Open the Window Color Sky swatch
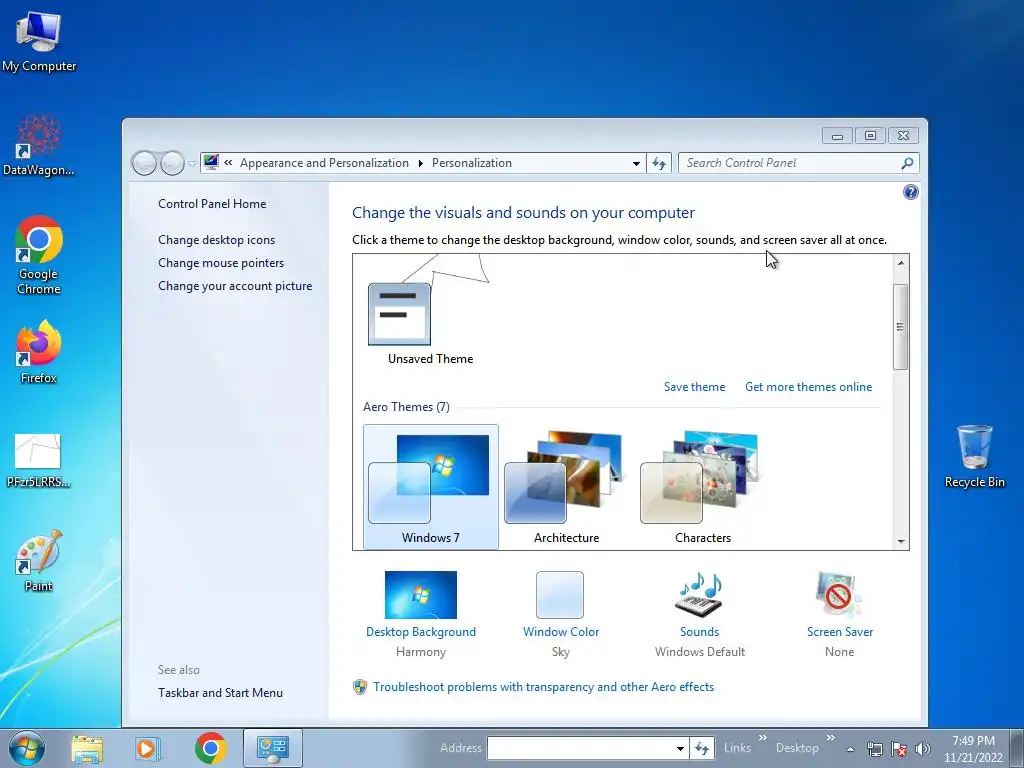The image size is (1024, 768). pos(560,595)
